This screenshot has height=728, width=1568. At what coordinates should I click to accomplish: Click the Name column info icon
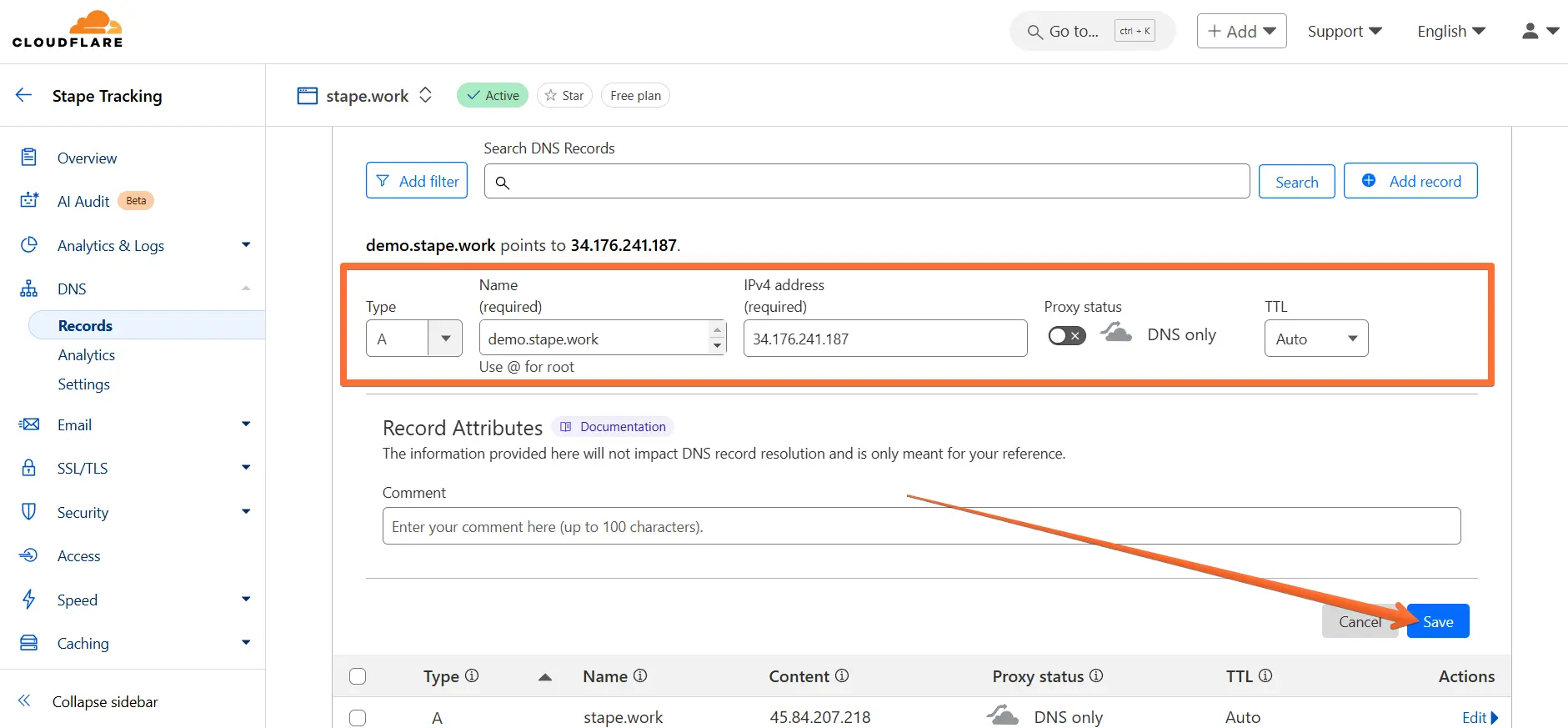640,675
